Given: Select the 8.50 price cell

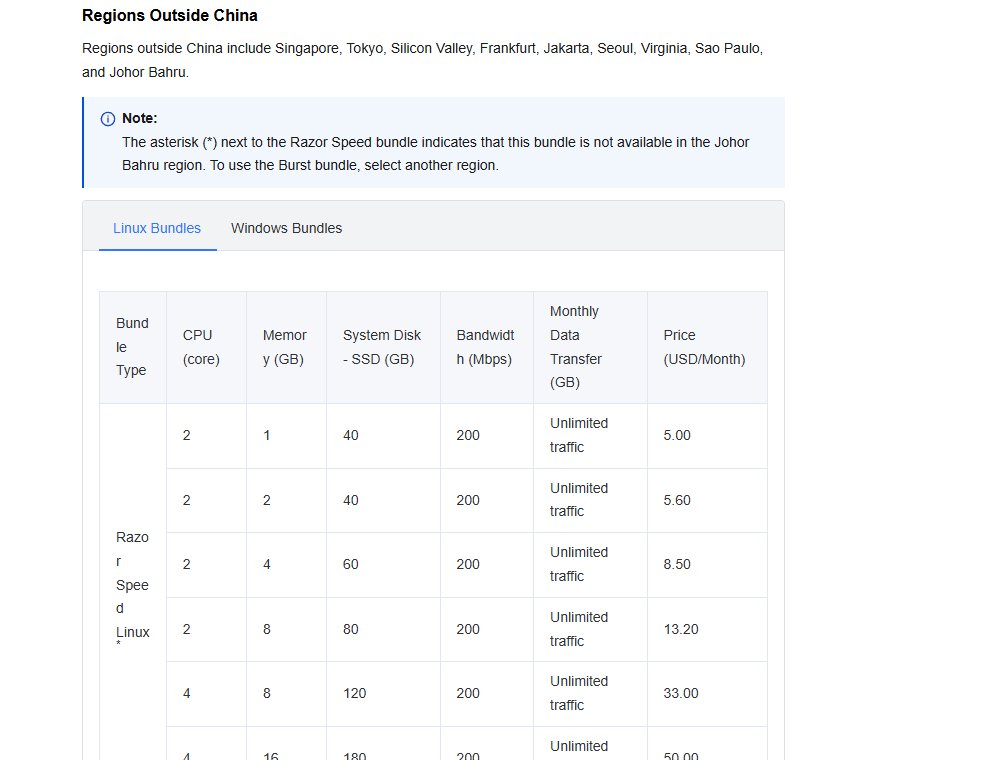Looking at the screenshot, I should 707,565.
